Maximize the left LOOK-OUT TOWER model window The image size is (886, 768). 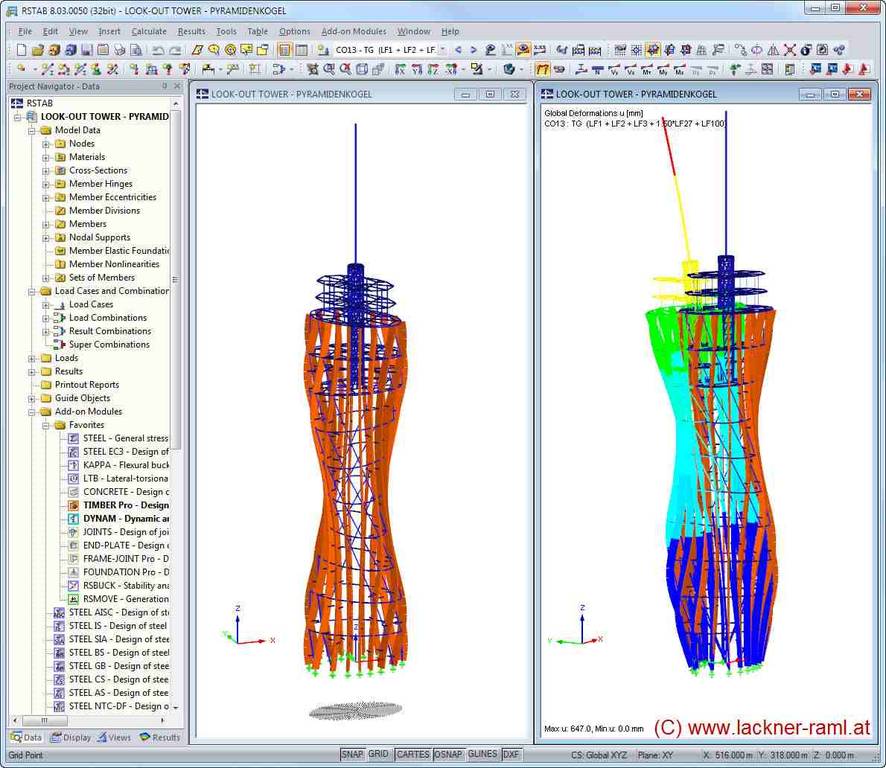490,94
